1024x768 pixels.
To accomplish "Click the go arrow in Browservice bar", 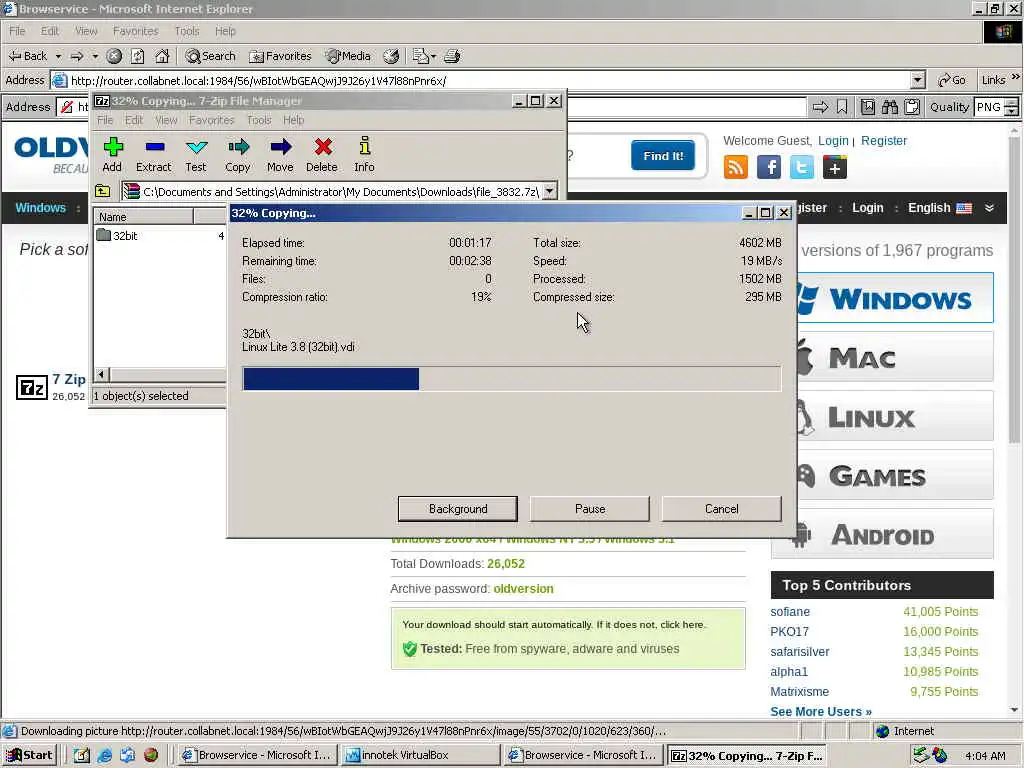I will click(820, 107).
